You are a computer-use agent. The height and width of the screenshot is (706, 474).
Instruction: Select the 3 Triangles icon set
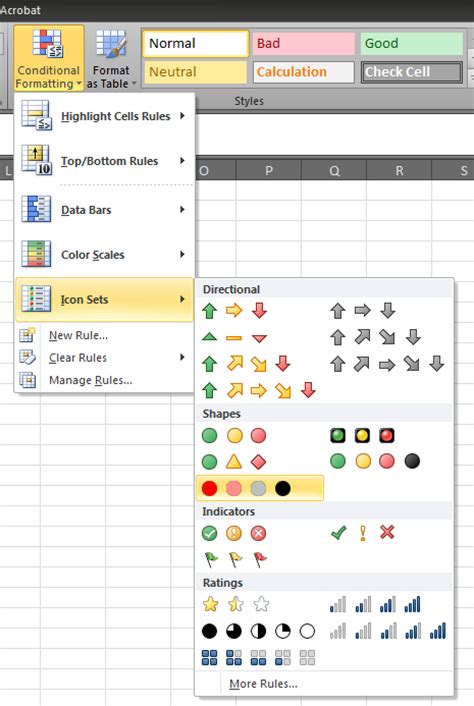tap(235, 337)
